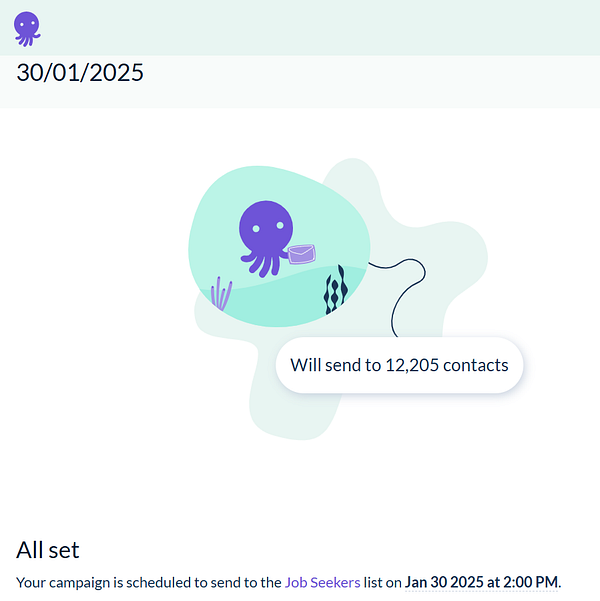Select the campaign title 30/01/2025

tap(80, 72)
